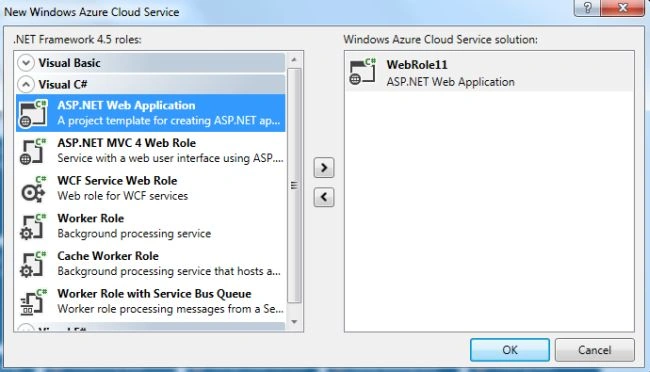Select WebRole11 name in solution list
This screenshot has height=372, width=650.
417,65
